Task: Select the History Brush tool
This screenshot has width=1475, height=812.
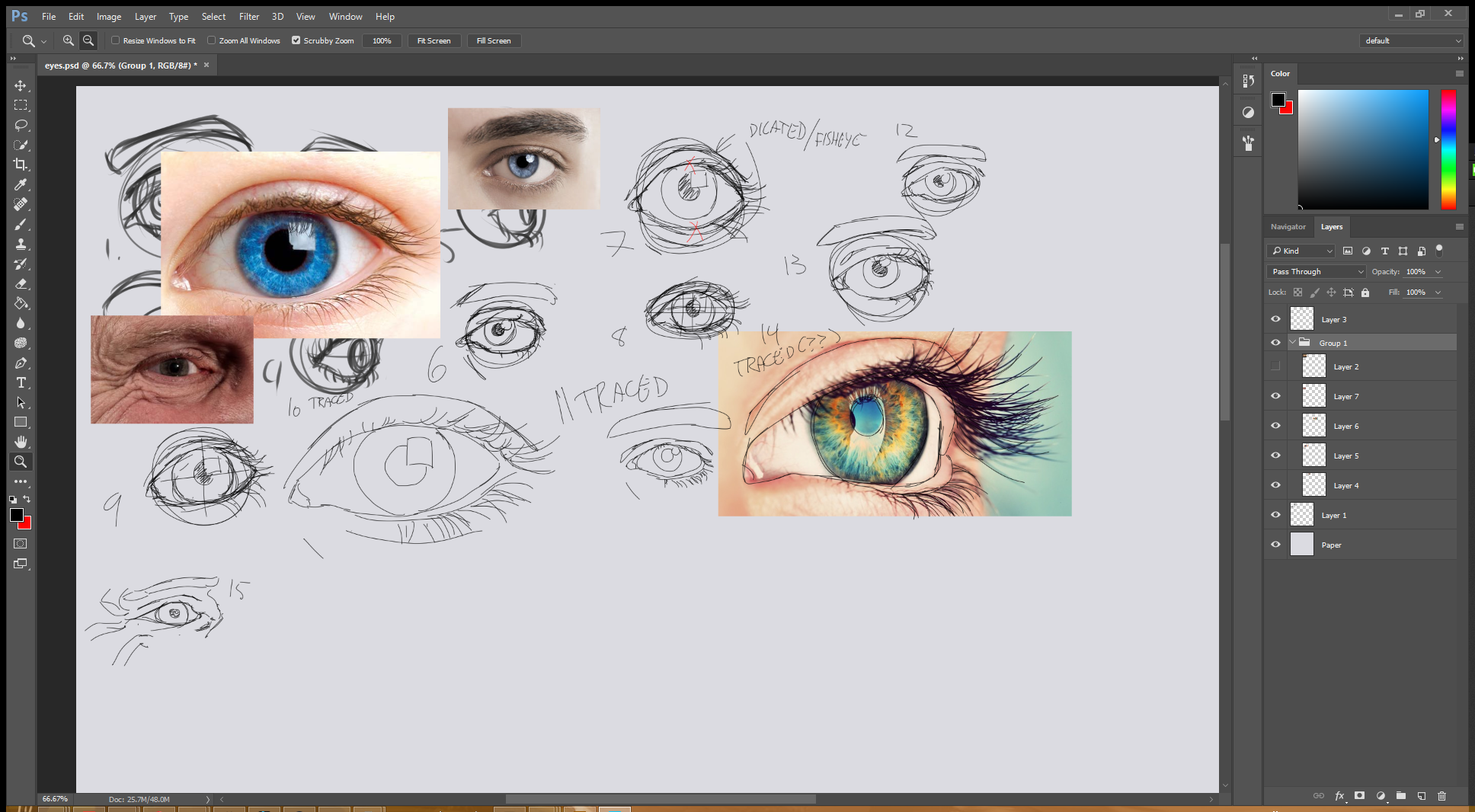Action: 21,264
